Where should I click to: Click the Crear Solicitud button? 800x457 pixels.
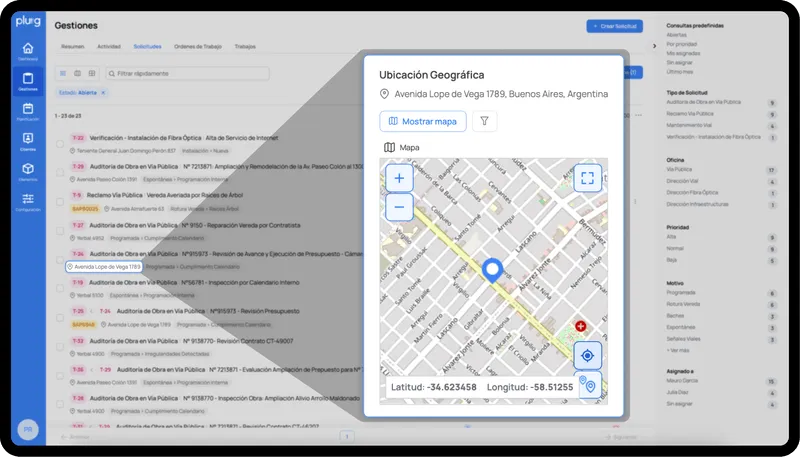614,26
